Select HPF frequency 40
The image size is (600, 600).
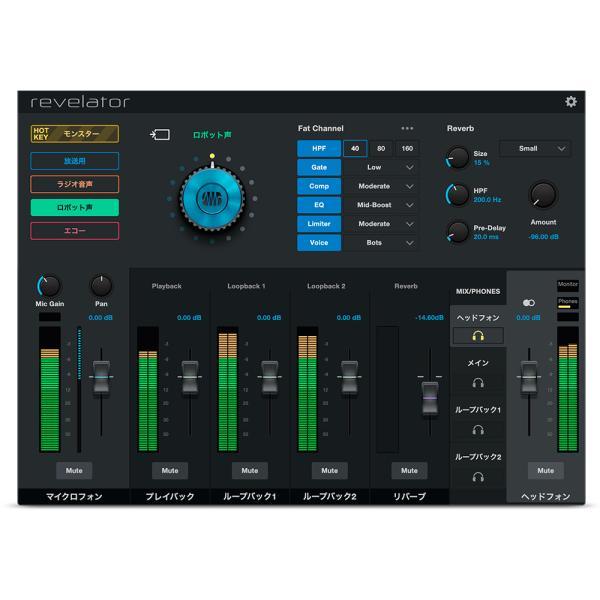point(355,148)
